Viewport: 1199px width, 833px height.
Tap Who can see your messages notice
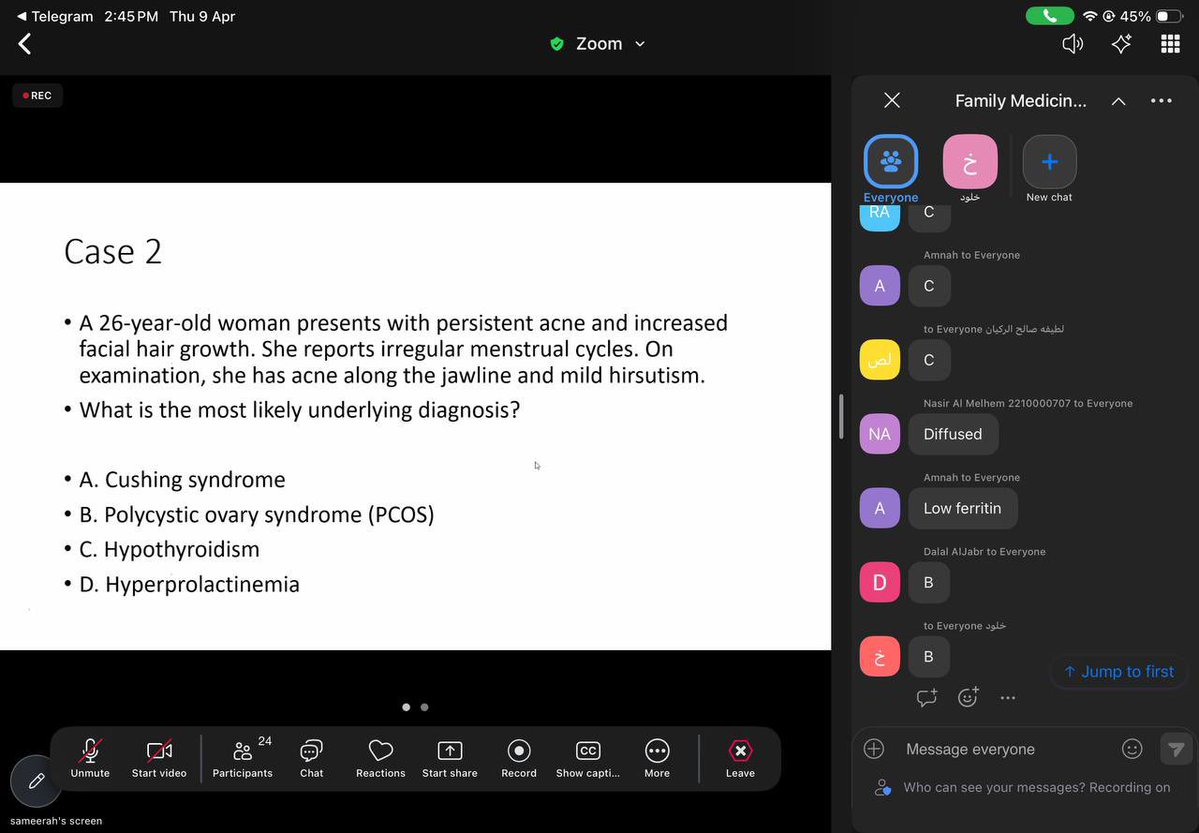(1023, 787)
